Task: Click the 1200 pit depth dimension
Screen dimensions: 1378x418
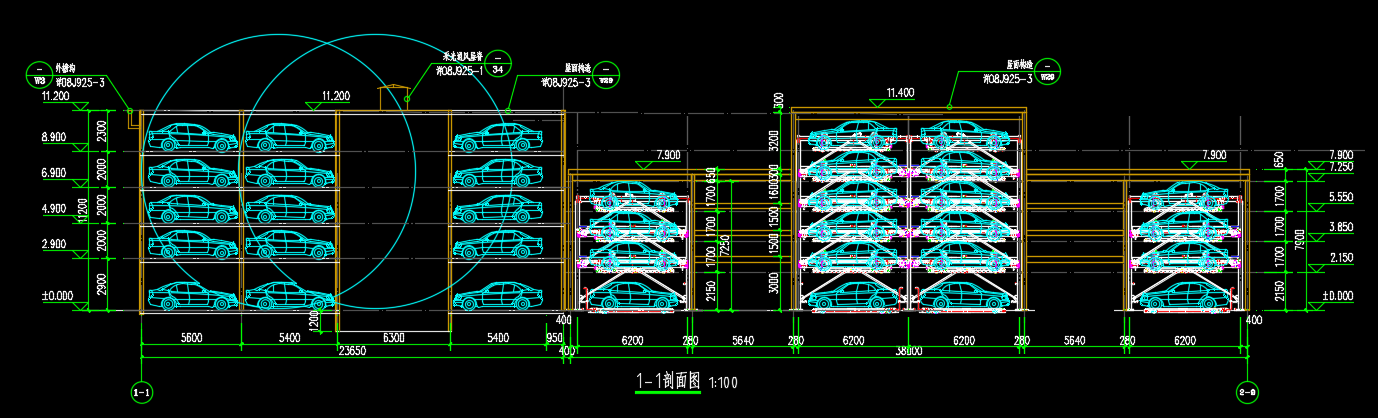Action: point(315,321)
